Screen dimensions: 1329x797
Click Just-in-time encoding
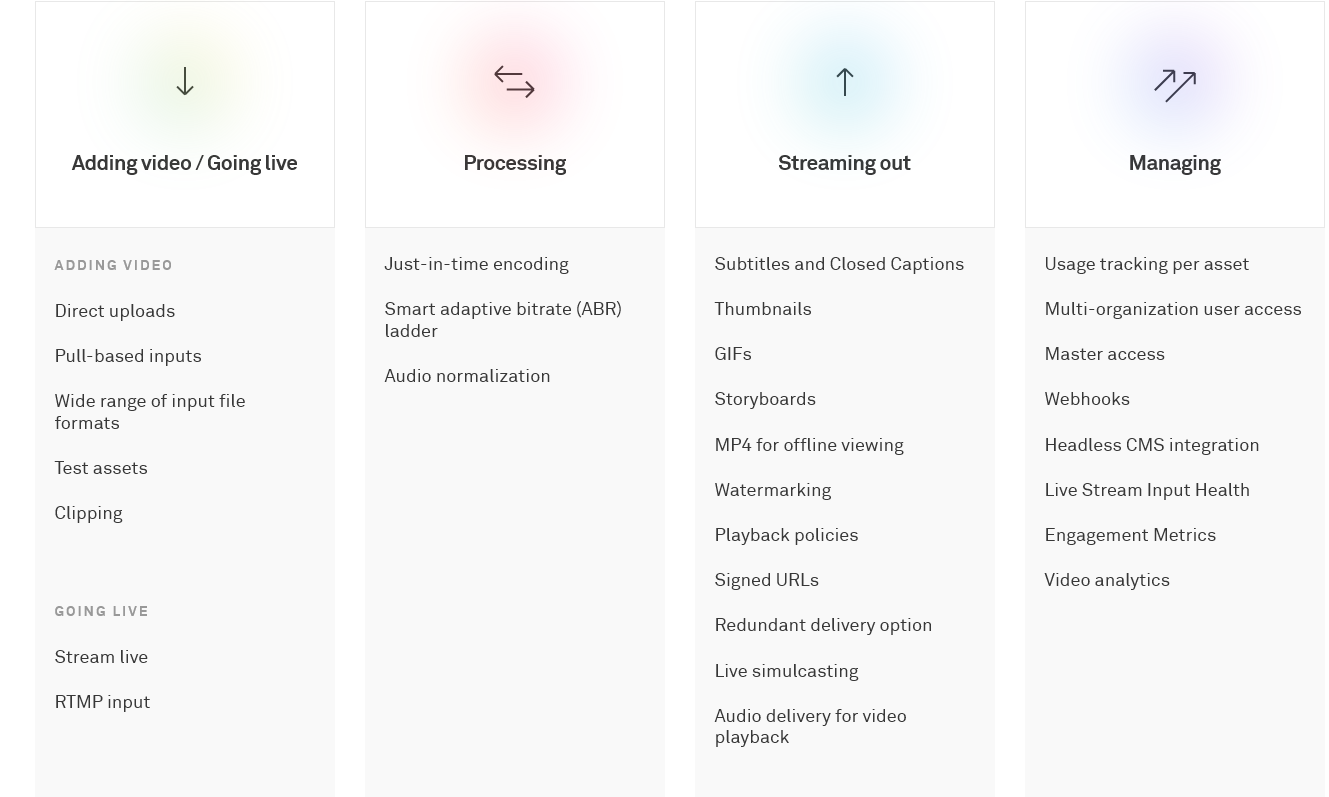click(476, 264)
